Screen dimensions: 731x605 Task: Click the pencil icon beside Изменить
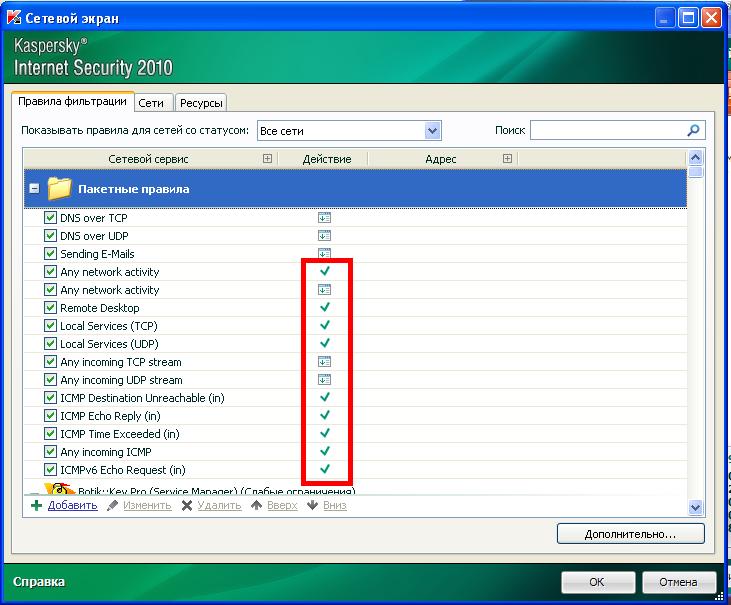(x=112, y=505)
